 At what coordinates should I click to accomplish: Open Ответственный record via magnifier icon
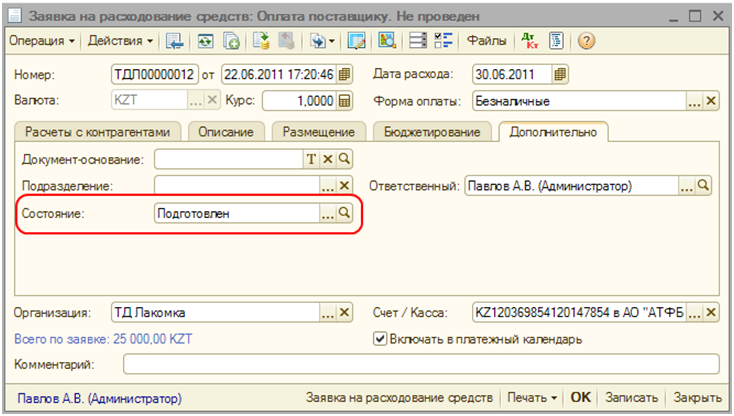[703, 186]
